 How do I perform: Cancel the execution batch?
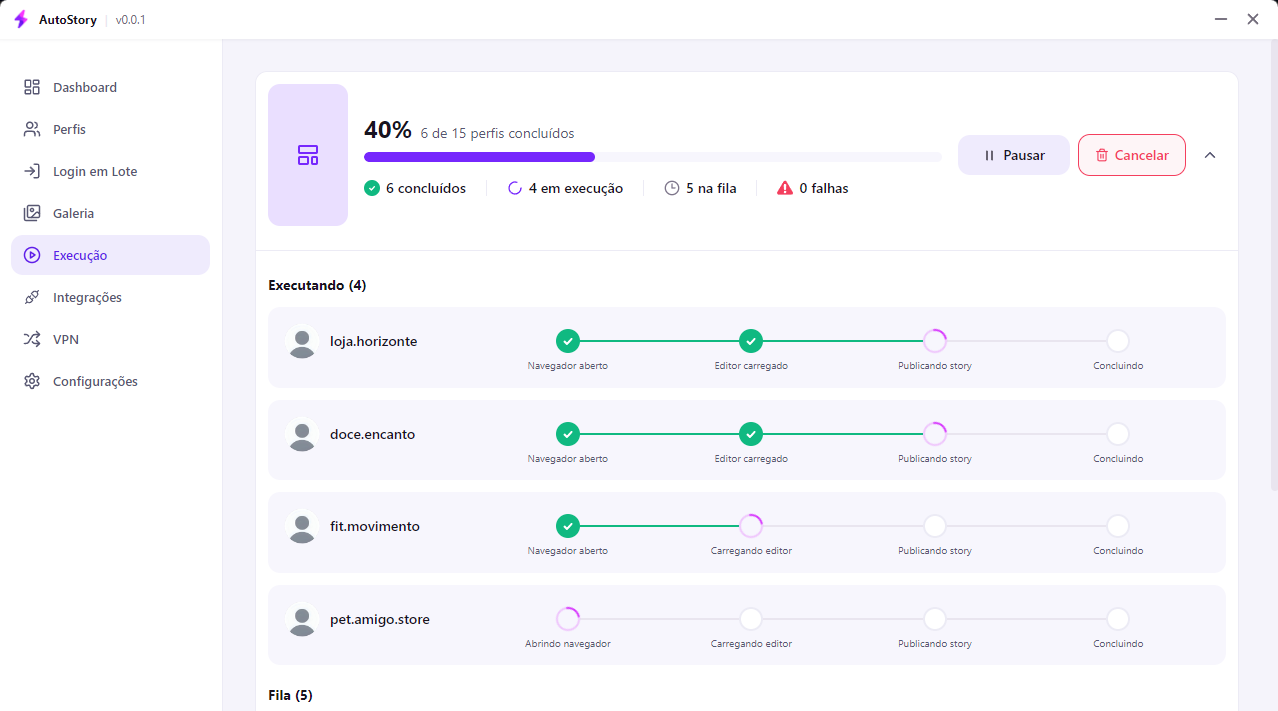coord(1132,155)
